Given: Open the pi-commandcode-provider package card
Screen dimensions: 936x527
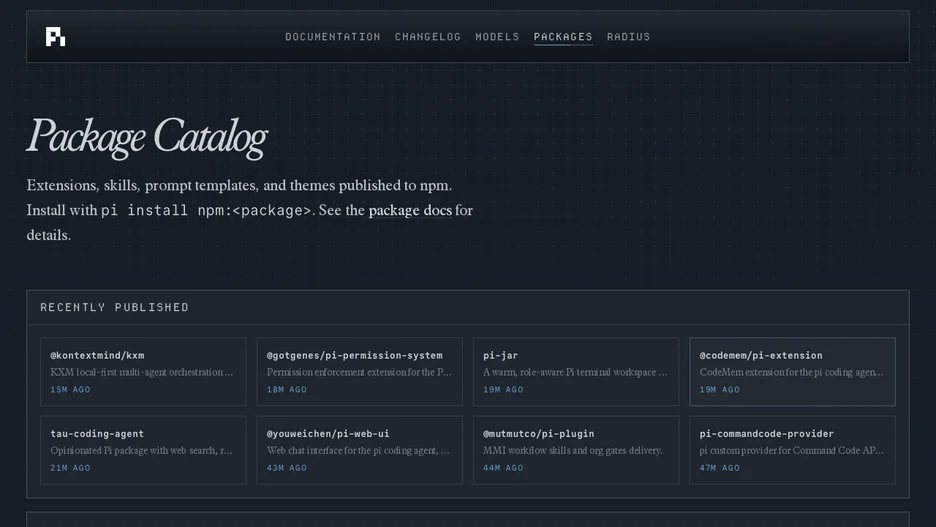Looking at the screenshot, I should 792,450.
